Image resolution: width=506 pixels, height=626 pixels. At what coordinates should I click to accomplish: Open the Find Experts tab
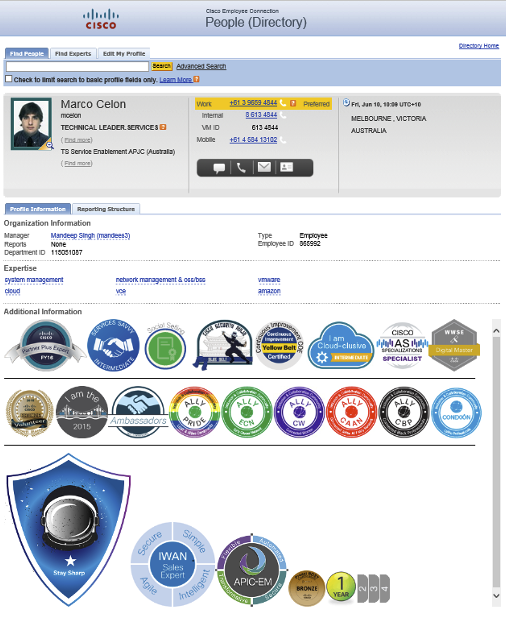[x=73, y=53]
